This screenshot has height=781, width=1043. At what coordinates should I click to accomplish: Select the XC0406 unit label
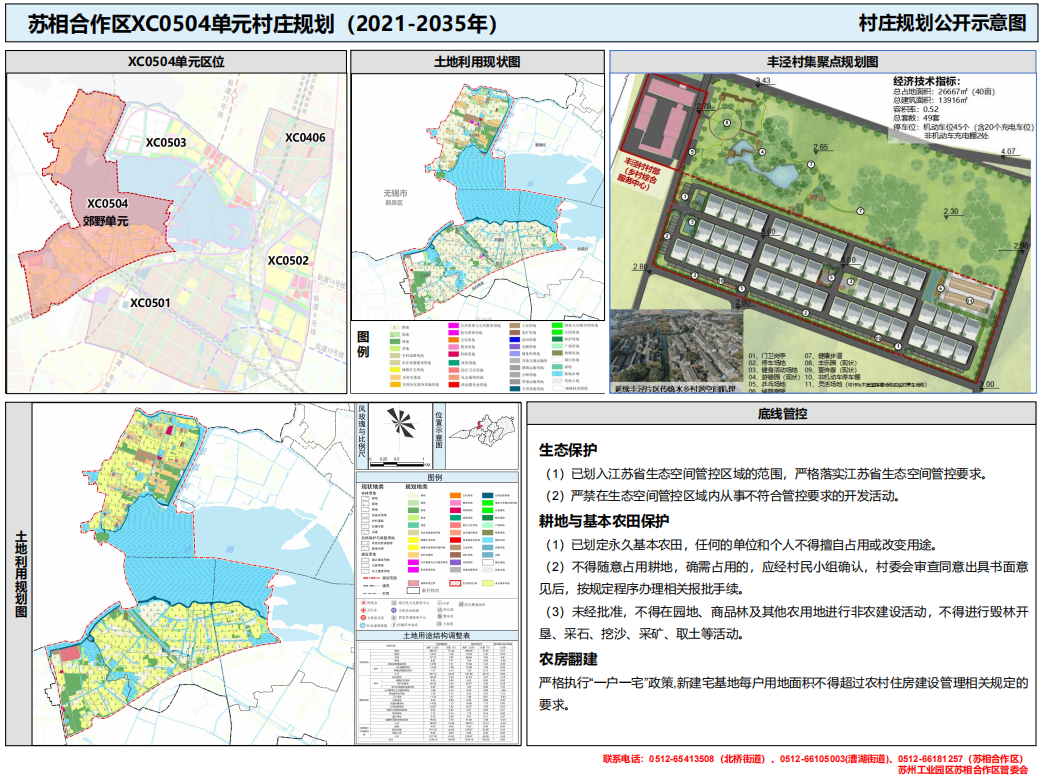tap(305, 138)
